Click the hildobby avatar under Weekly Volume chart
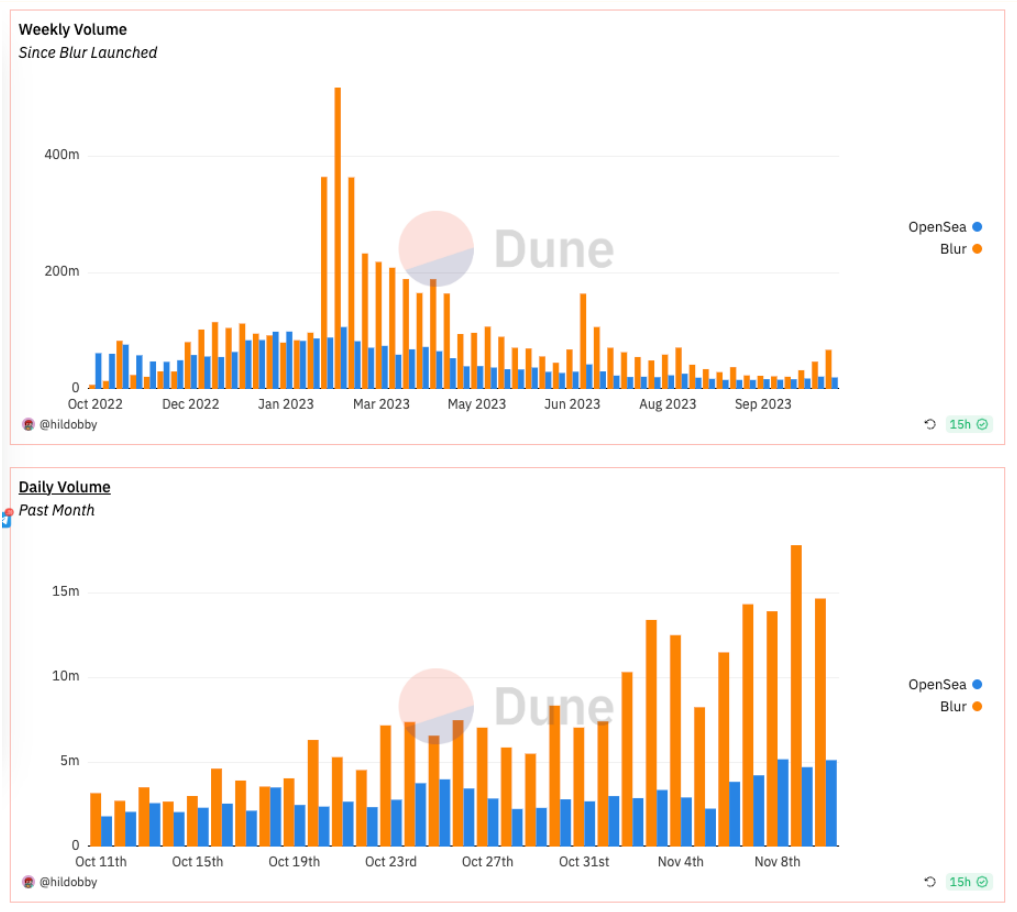Image resolution: width=1017 pixels, height=912 pixels. (28, 424)
